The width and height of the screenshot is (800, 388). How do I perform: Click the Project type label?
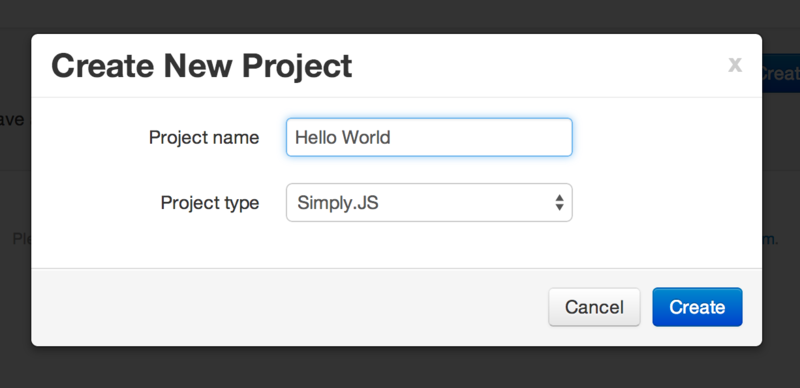(210, 203)
